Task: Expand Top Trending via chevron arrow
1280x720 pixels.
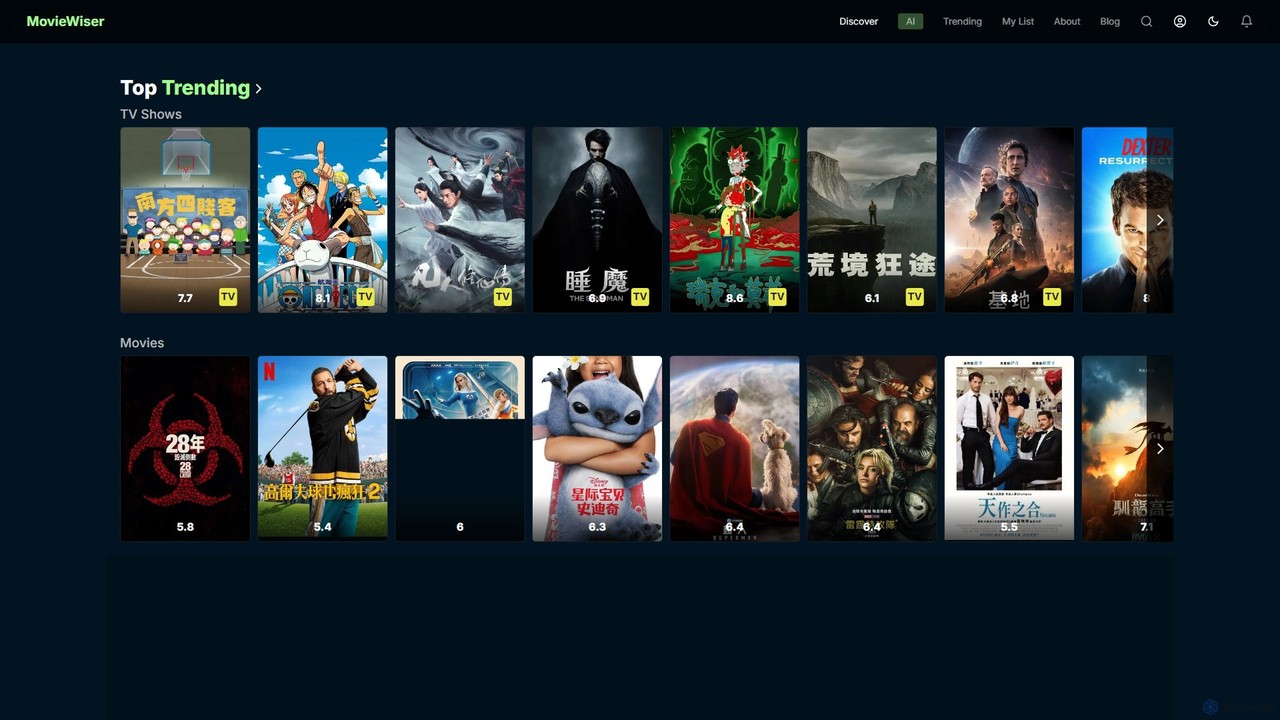Action: coord(258,89)
